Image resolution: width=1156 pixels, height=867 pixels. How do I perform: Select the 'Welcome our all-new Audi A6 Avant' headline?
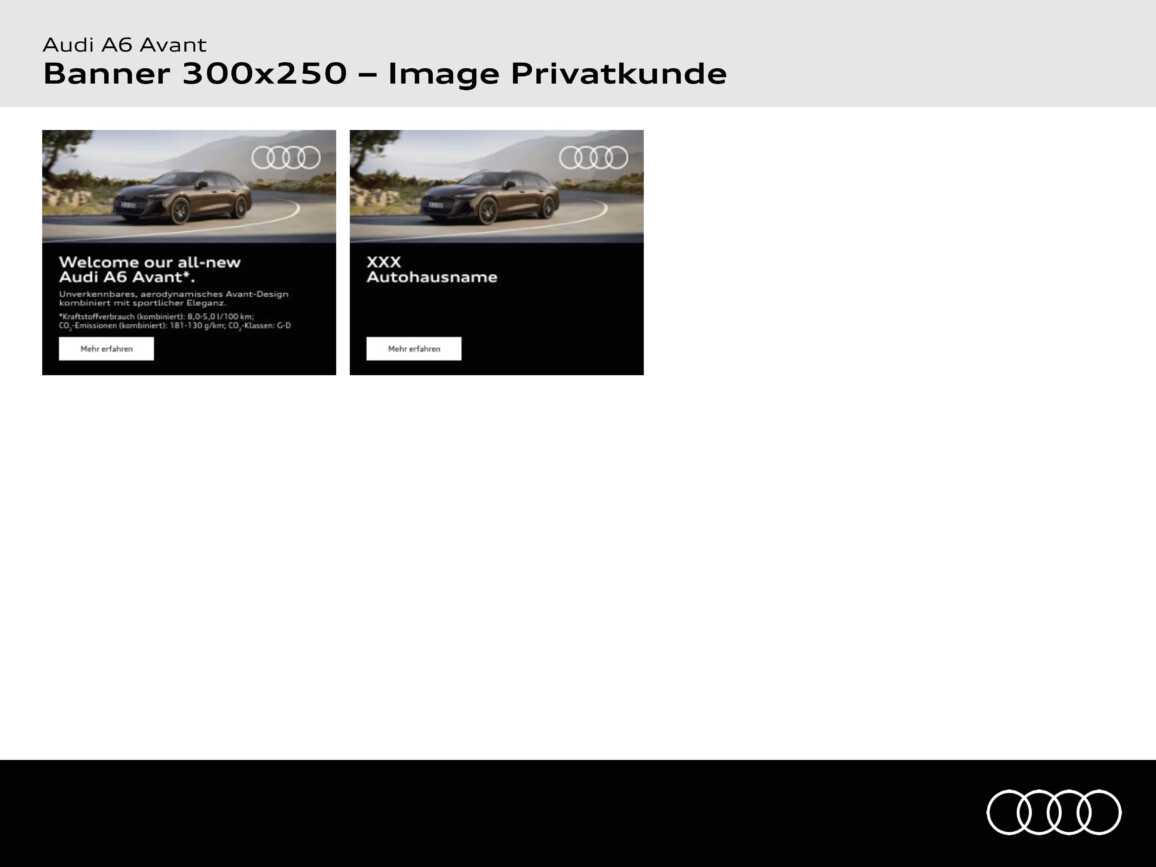(x=150, y=270)
